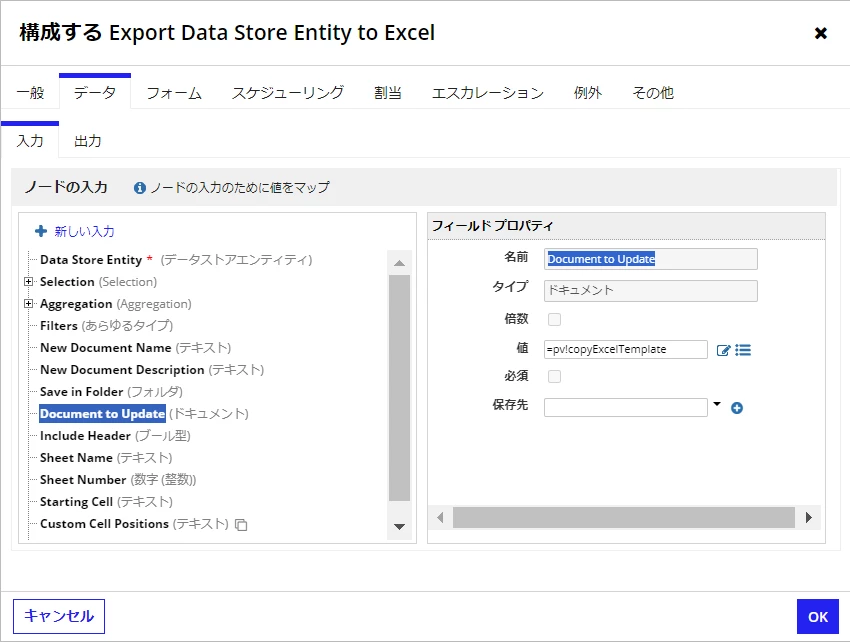
Task: Click the horizontal scrollbar thumb in フィールドプロパティ
Action: 624,518
